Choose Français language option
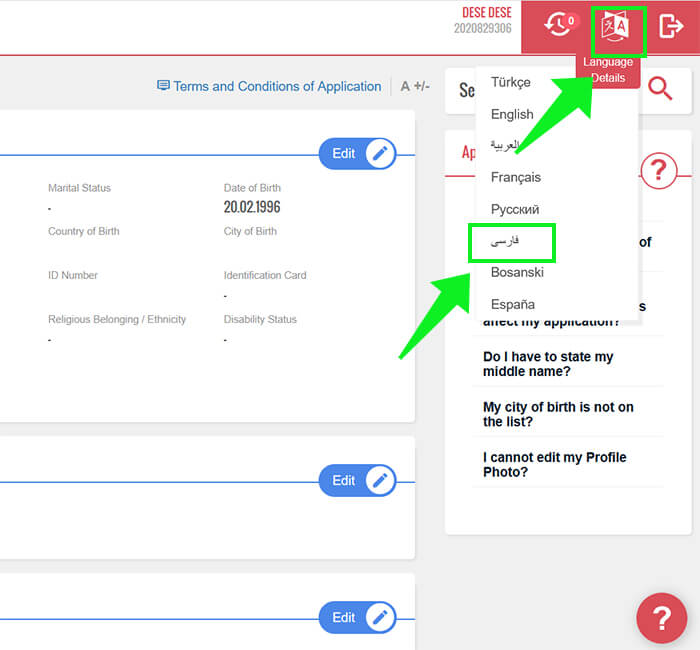 (516, 177)
